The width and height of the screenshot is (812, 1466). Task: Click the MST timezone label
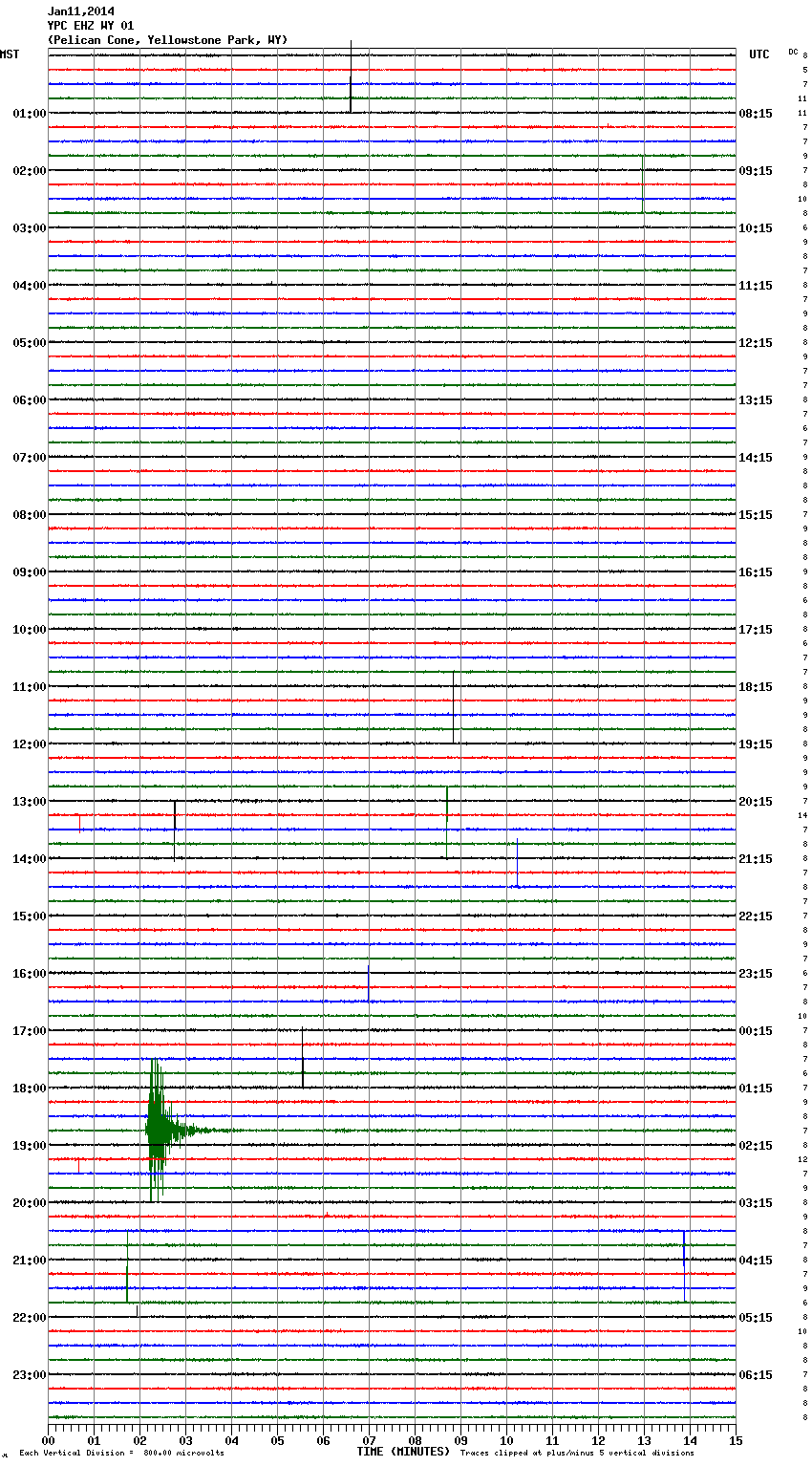(x=10, y=54)
